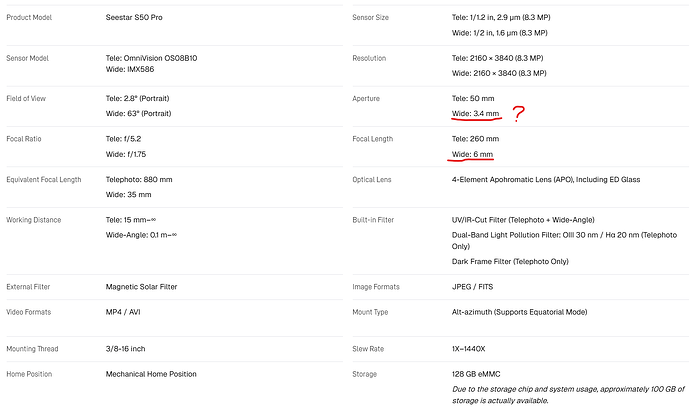The image size is (690, 416).
Task: Select 'Tele: 260 mm' focal length
Action: 475,139
